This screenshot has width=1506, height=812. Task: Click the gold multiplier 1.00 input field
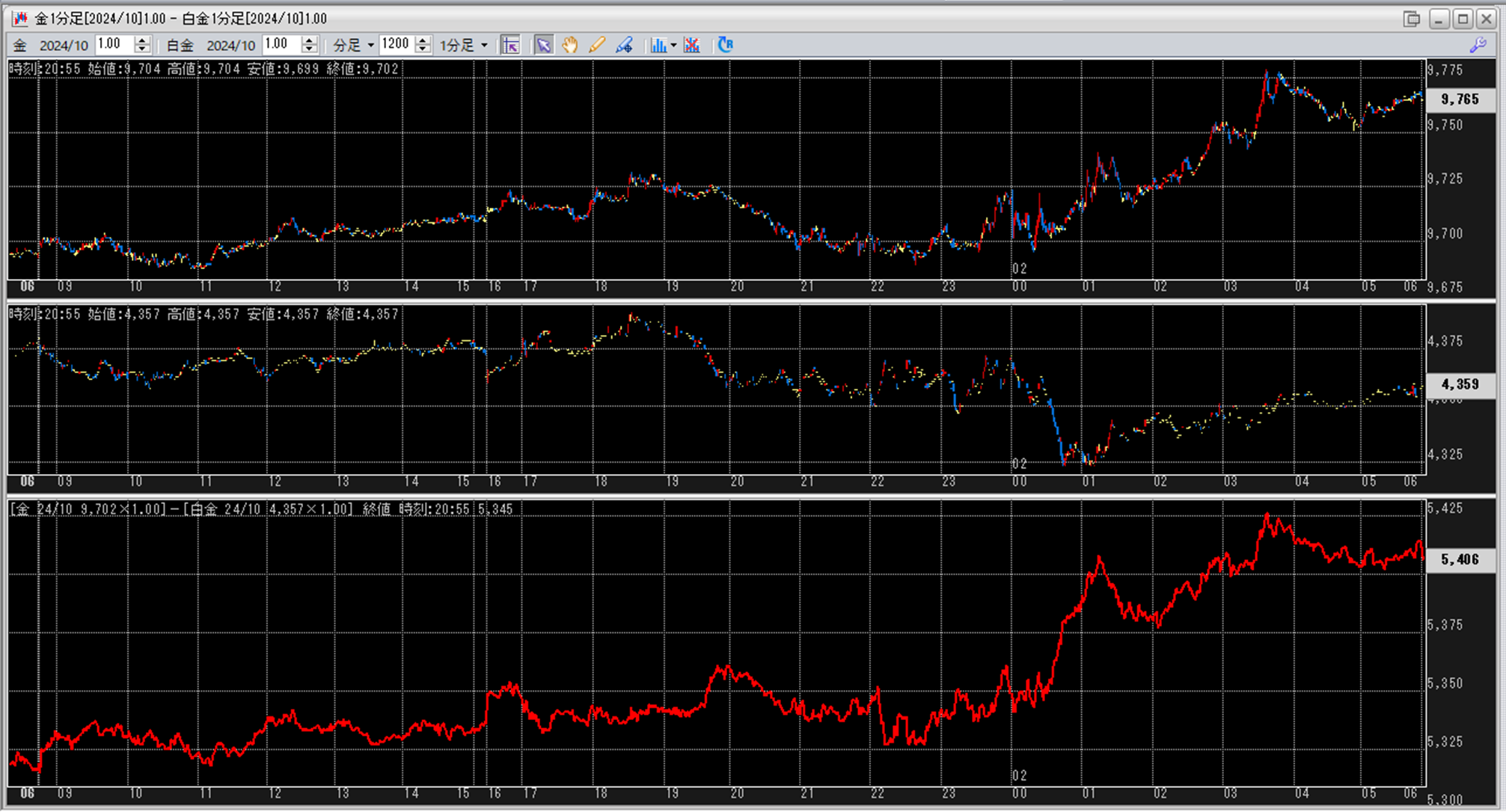coord(114,44)
